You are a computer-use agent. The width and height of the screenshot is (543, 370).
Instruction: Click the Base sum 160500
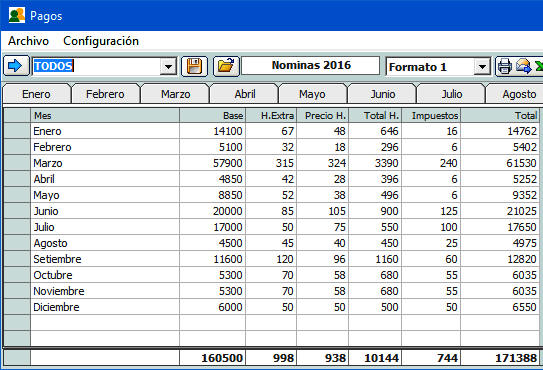pyautogui.click(x=212, y=358)
